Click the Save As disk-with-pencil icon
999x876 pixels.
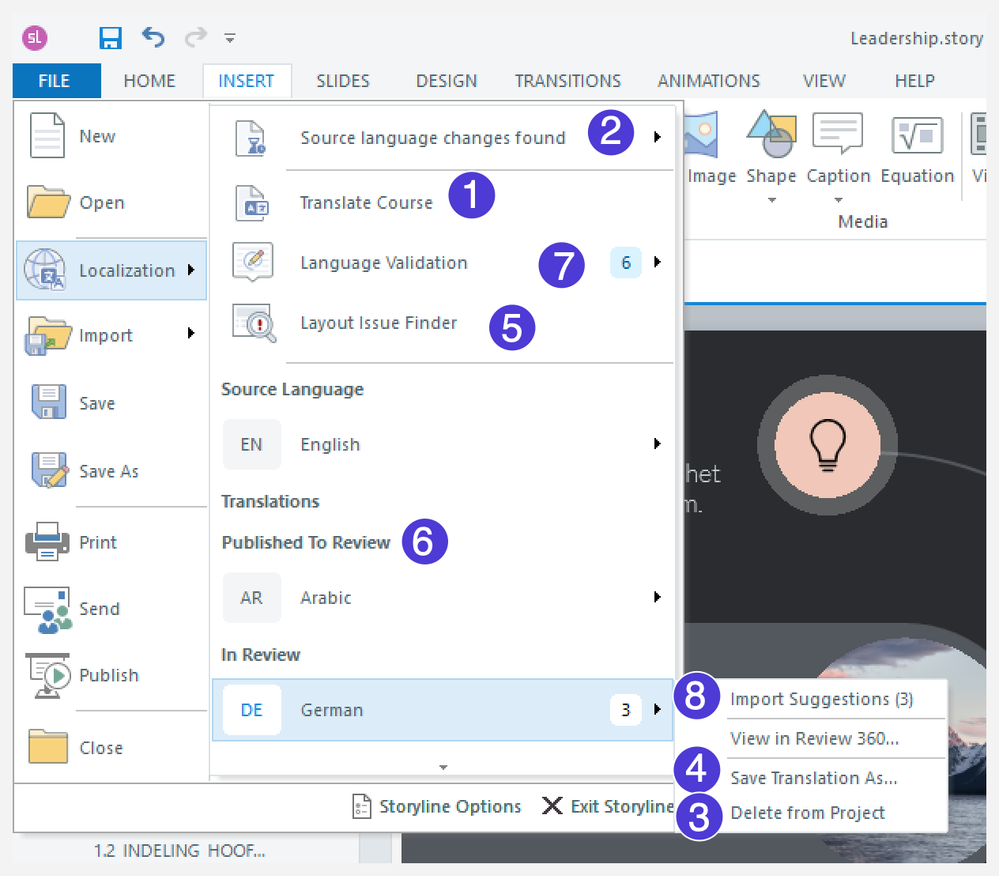coord(49,470)
